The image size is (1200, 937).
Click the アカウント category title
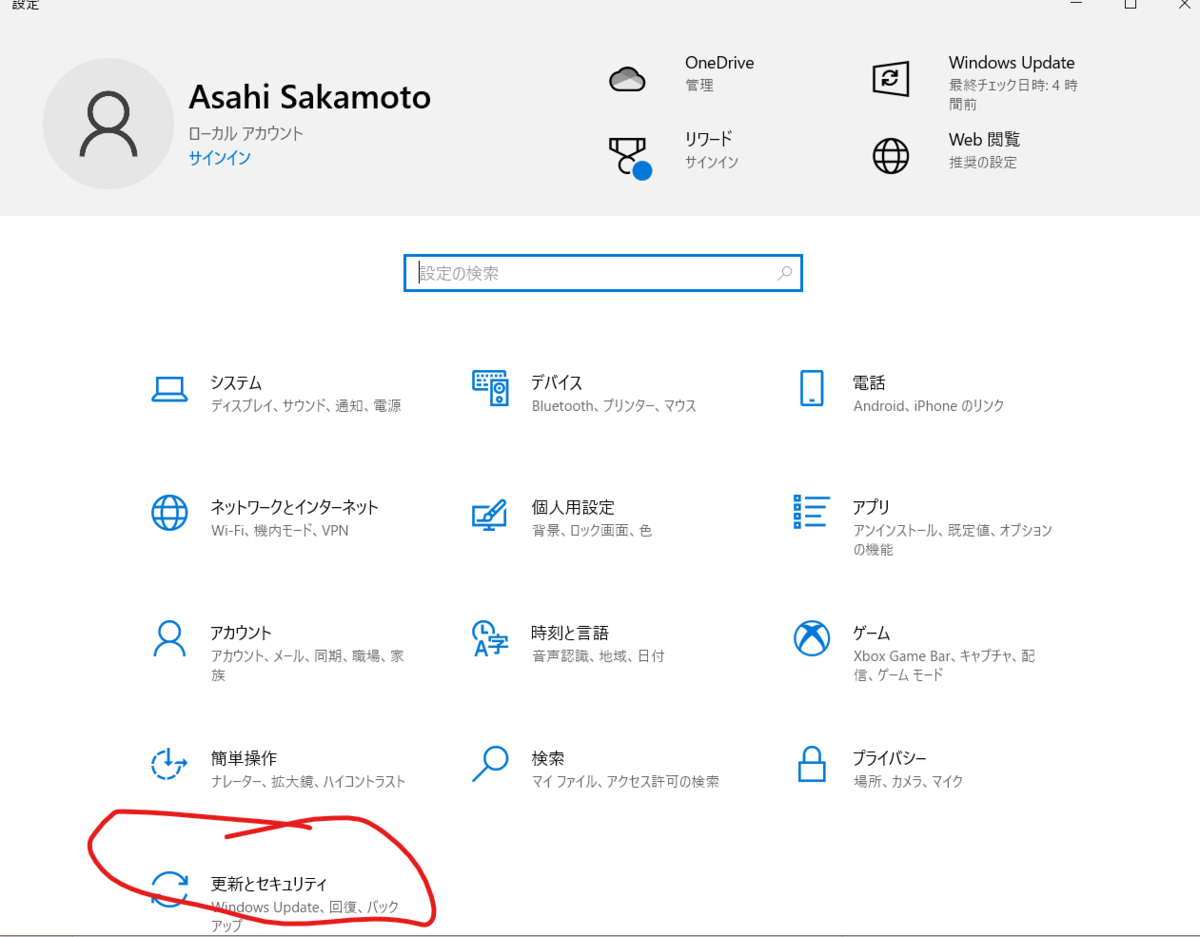coord(241,633)
